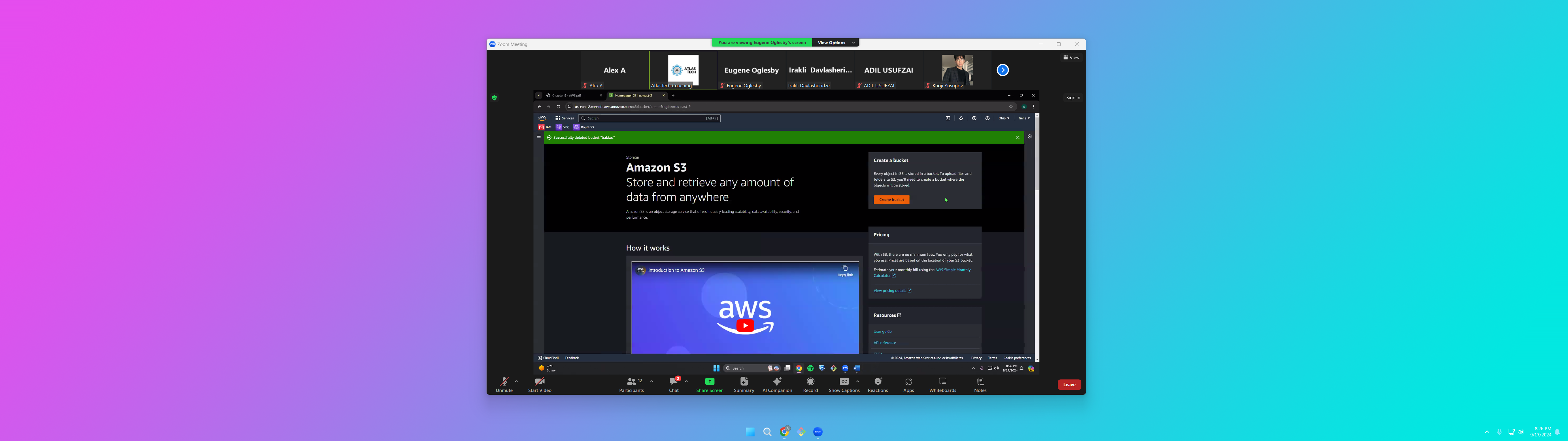Expand the chat options arrow

pos(687,381)
